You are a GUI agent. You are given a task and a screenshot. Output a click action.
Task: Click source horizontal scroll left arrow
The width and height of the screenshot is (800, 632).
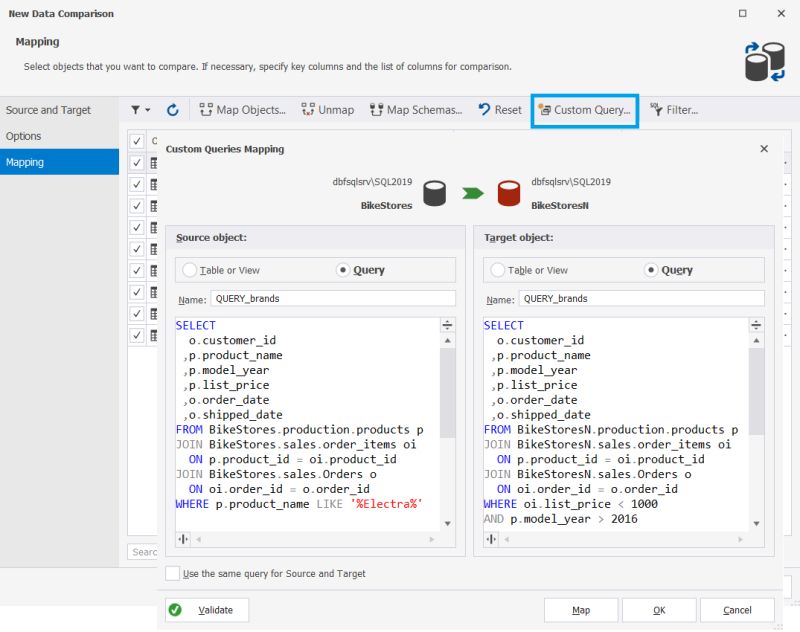click(x=198, y=539)
